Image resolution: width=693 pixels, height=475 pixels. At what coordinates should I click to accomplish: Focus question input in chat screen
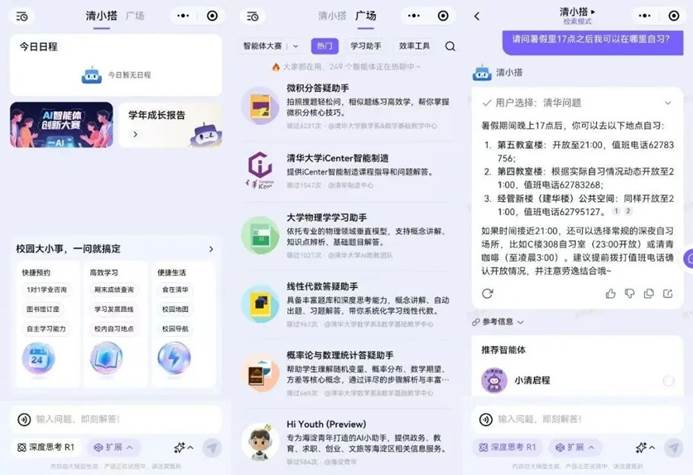[578, 419]
